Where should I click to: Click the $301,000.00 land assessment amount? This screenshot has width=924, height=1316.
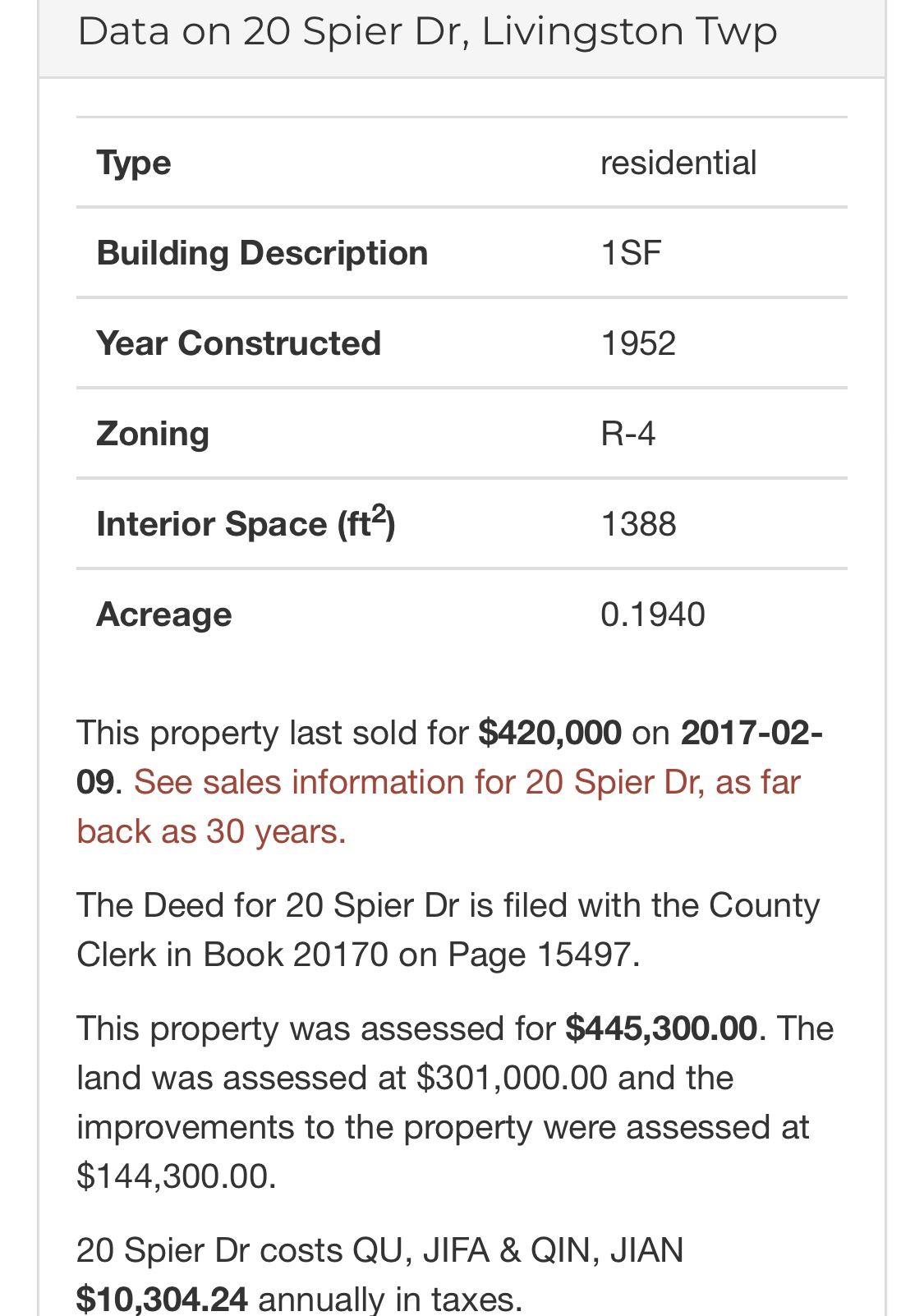coord(512,1078)
